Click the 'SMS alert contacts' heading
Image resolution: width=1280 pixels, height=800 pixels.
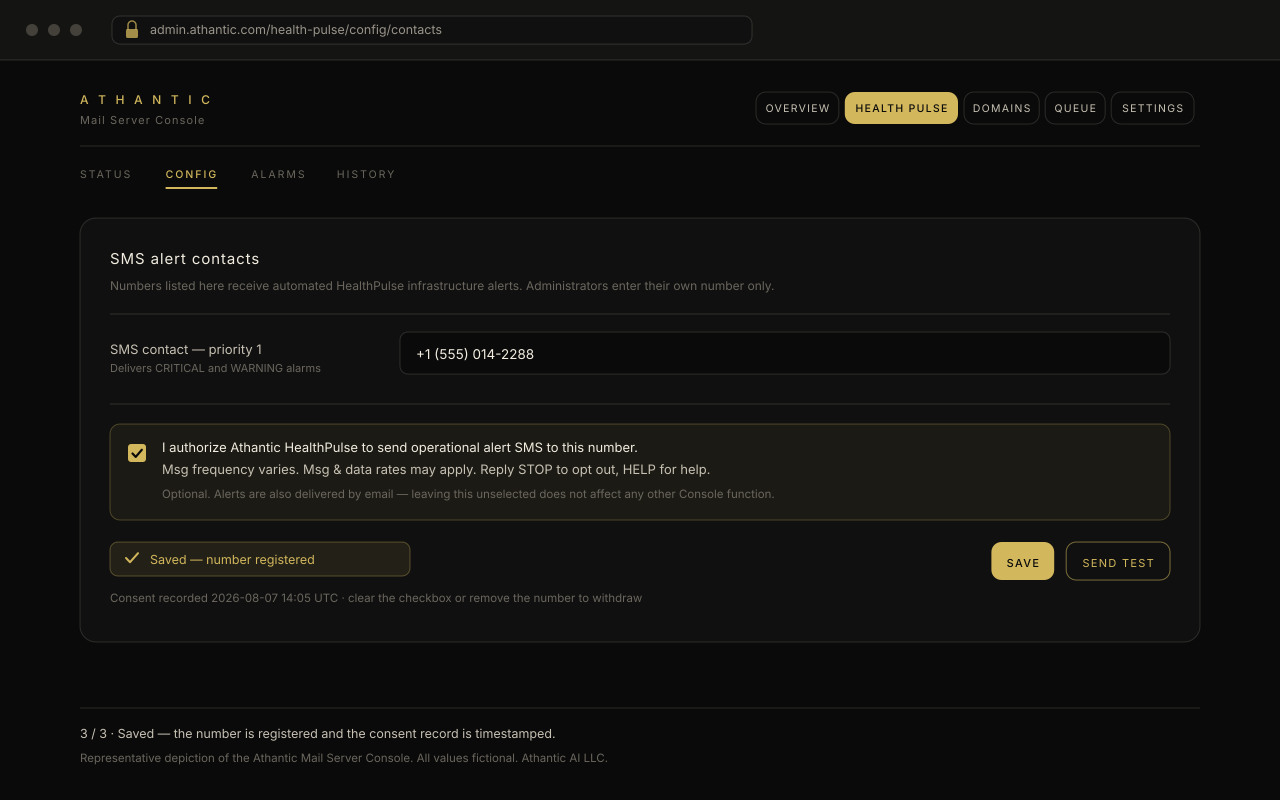point(185,259)
